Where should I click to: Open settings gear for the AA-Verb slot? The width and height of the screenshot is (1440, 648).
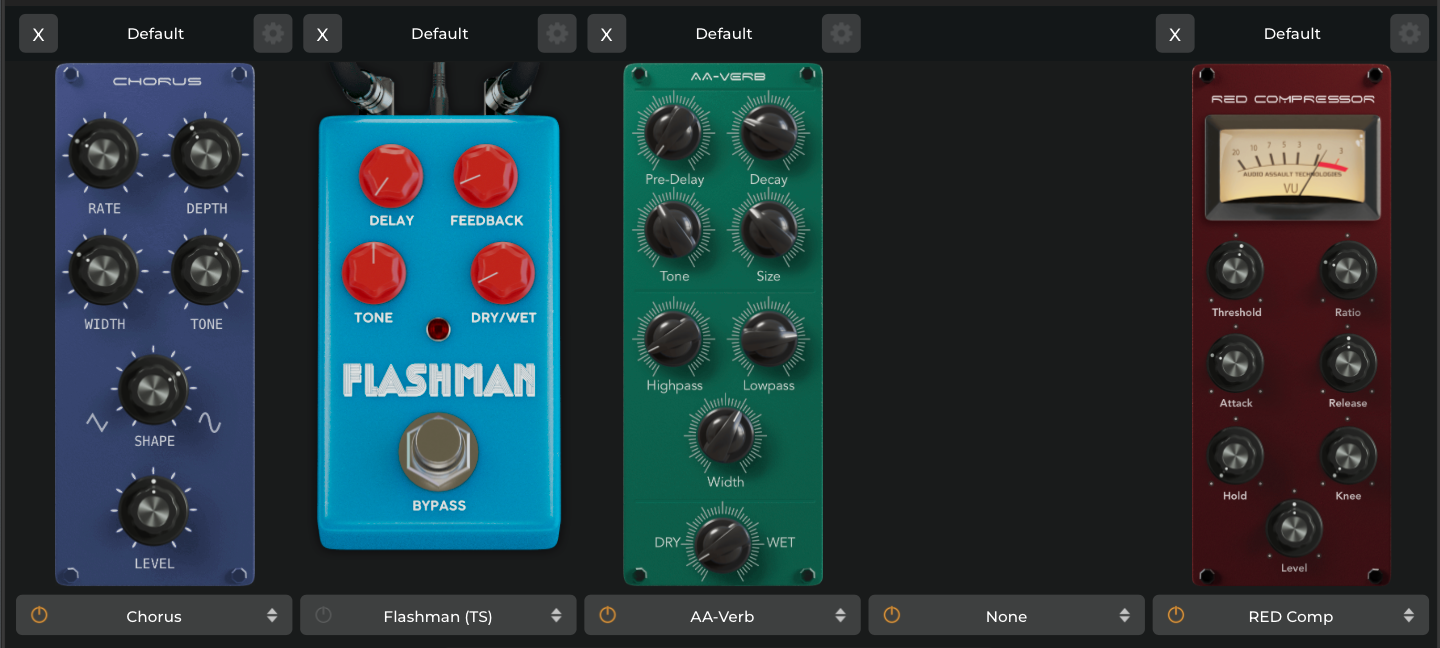pyautogui.click(x=841, y=34)
